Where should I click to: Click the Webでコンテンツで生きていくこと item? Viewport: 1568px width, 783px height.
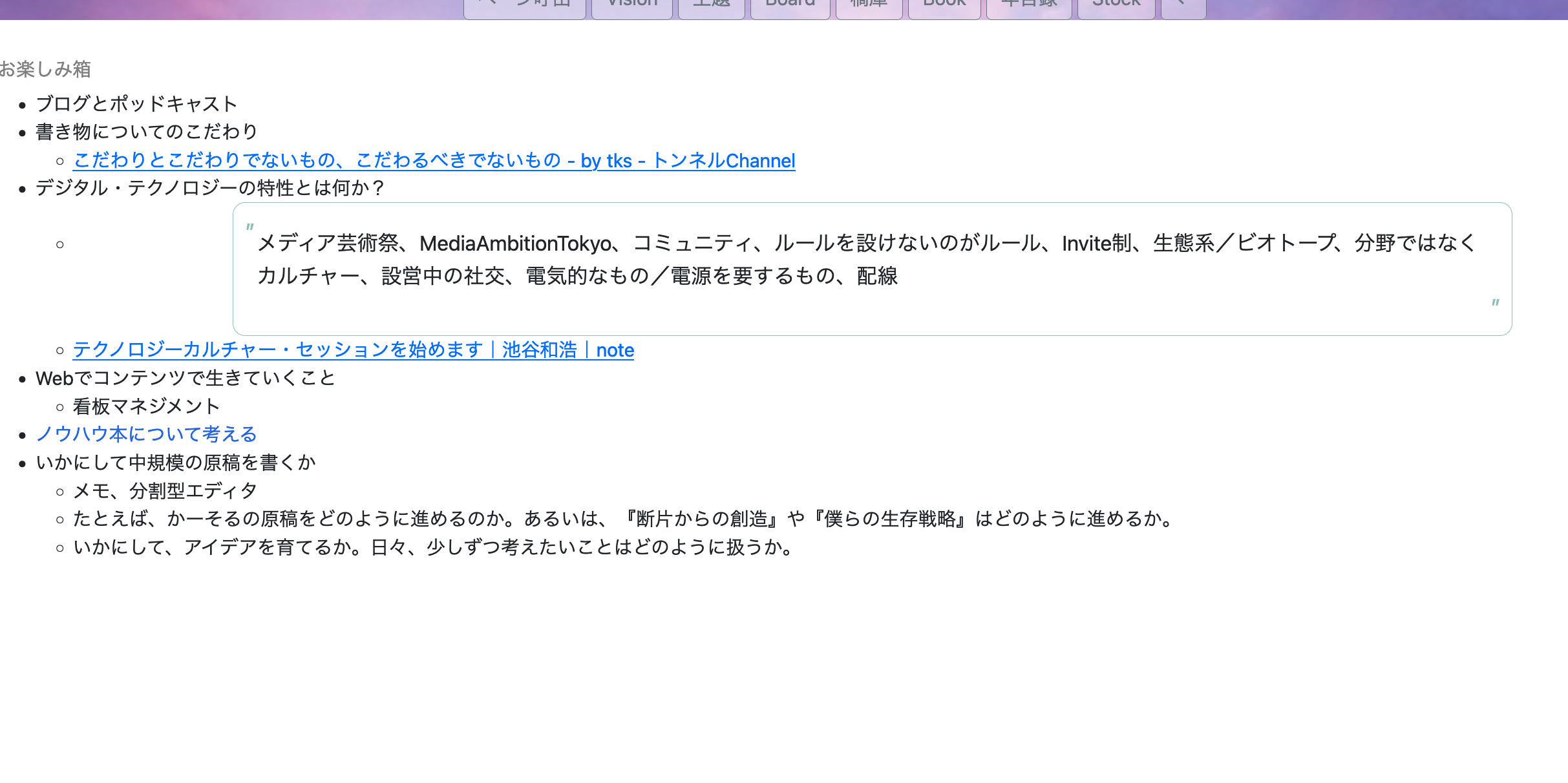[185, 378]
